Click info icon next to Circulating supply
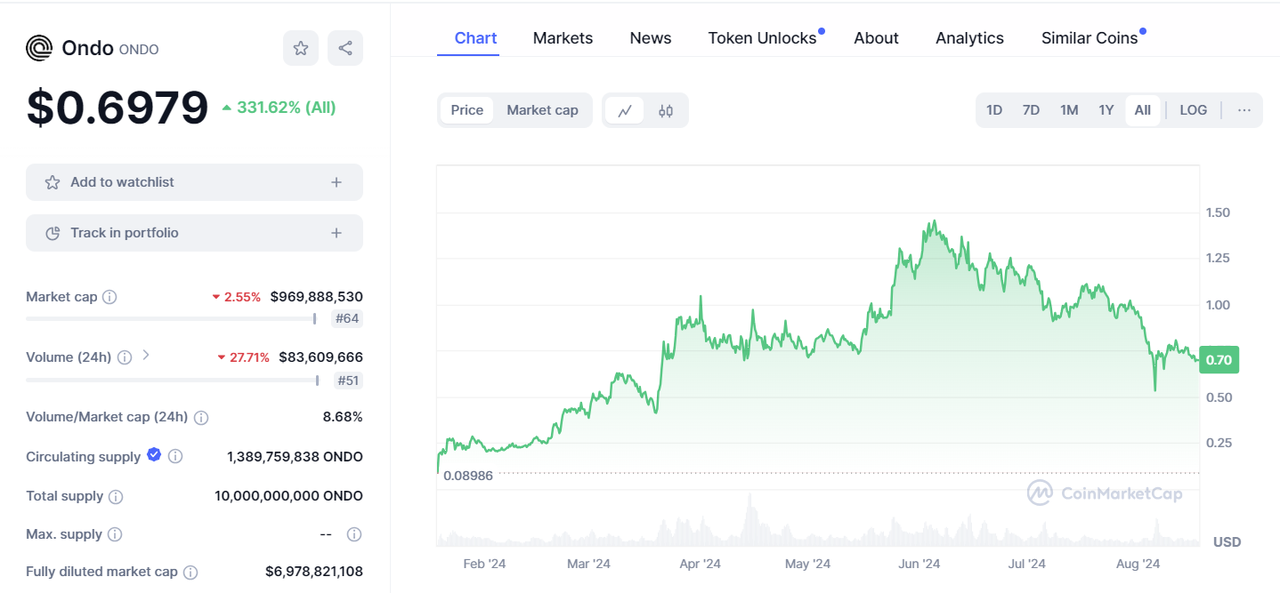Viewport: 1280px width, 593px height. click(x=175, y=457)
